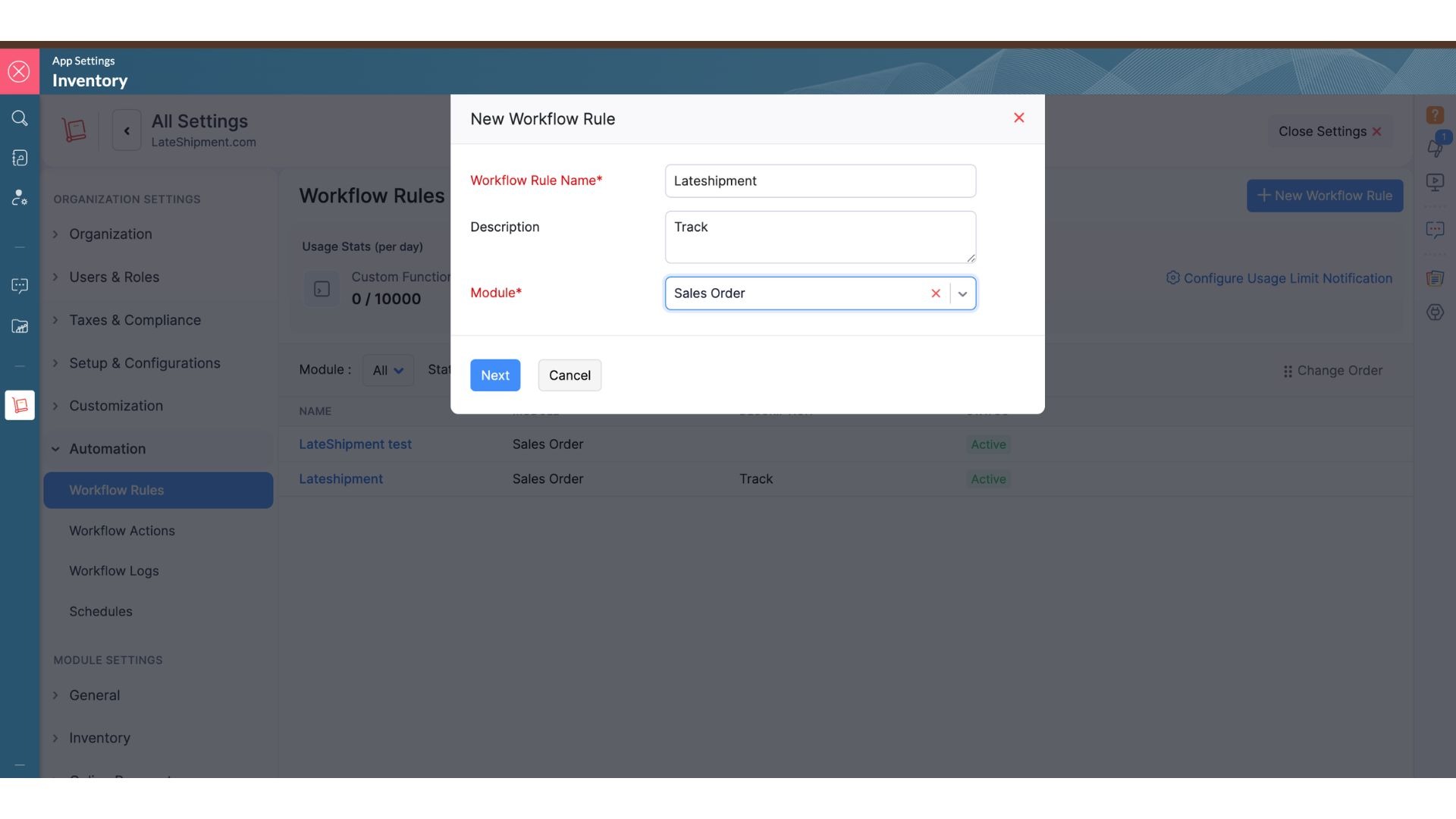Open the notifications megaphone icon

1435,148
